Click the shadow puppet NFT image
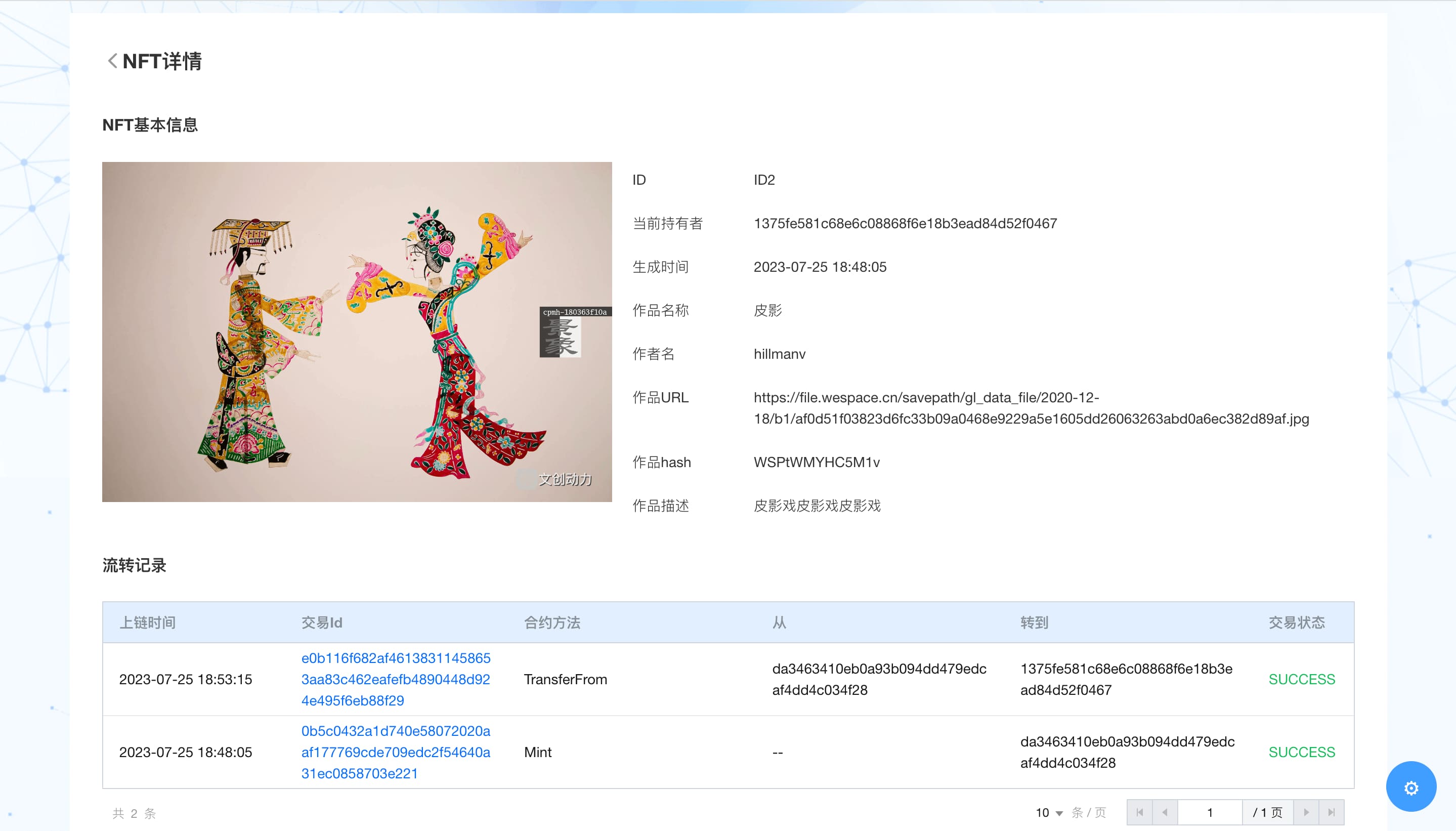This screenshot has width=1456, height=831. coord(357,331)
